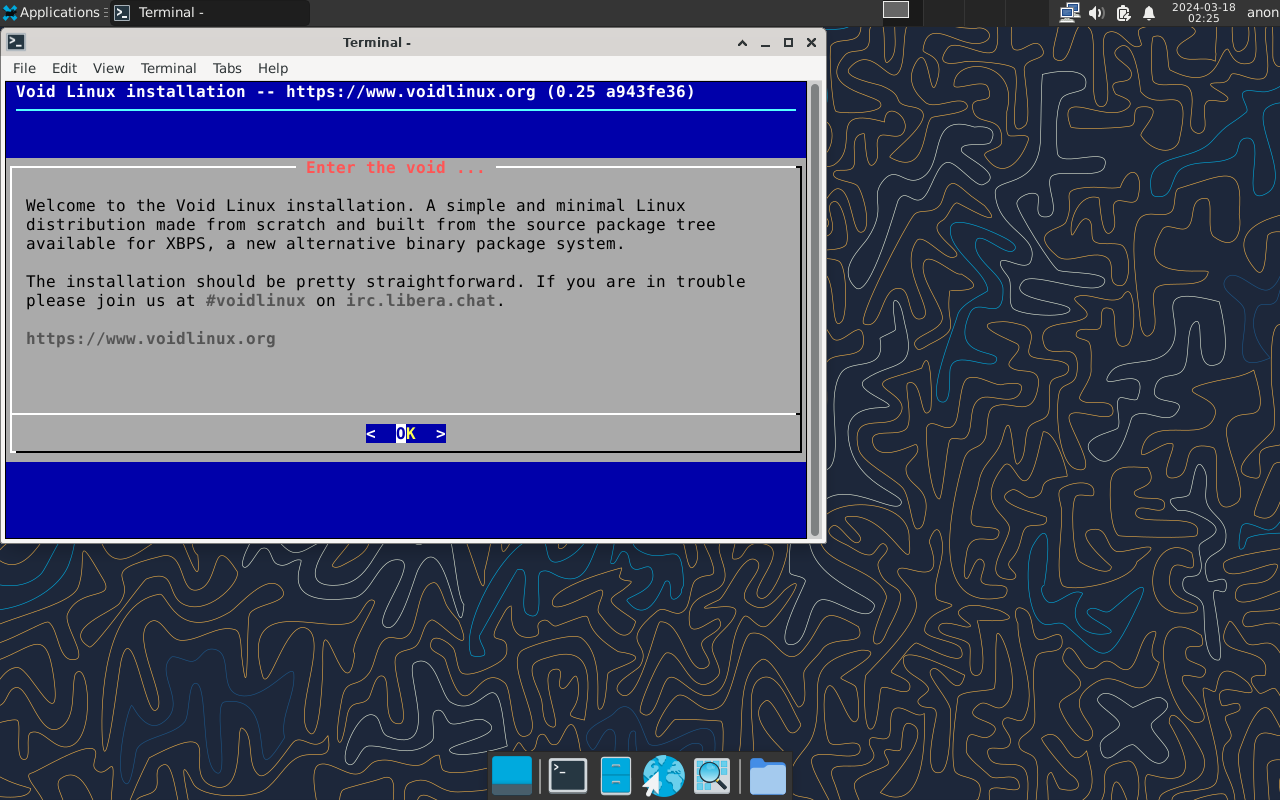
Task: Click the 'Enter the void ...' dialog title
Action: (x=395, y=167)
